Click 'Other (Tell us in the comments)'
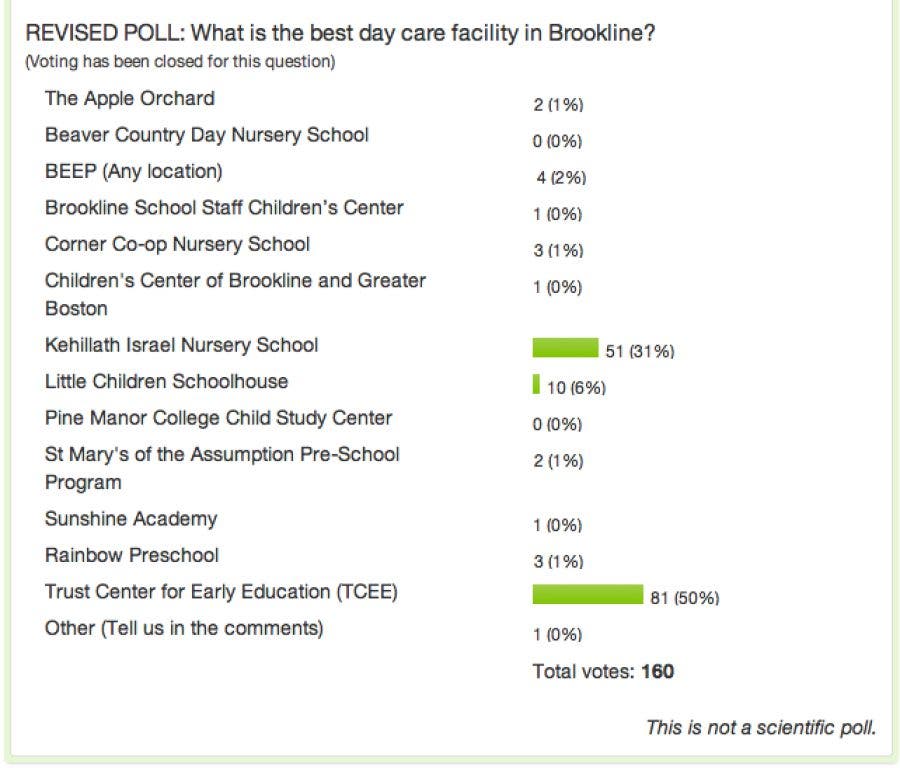 click(x=184, y=629)
